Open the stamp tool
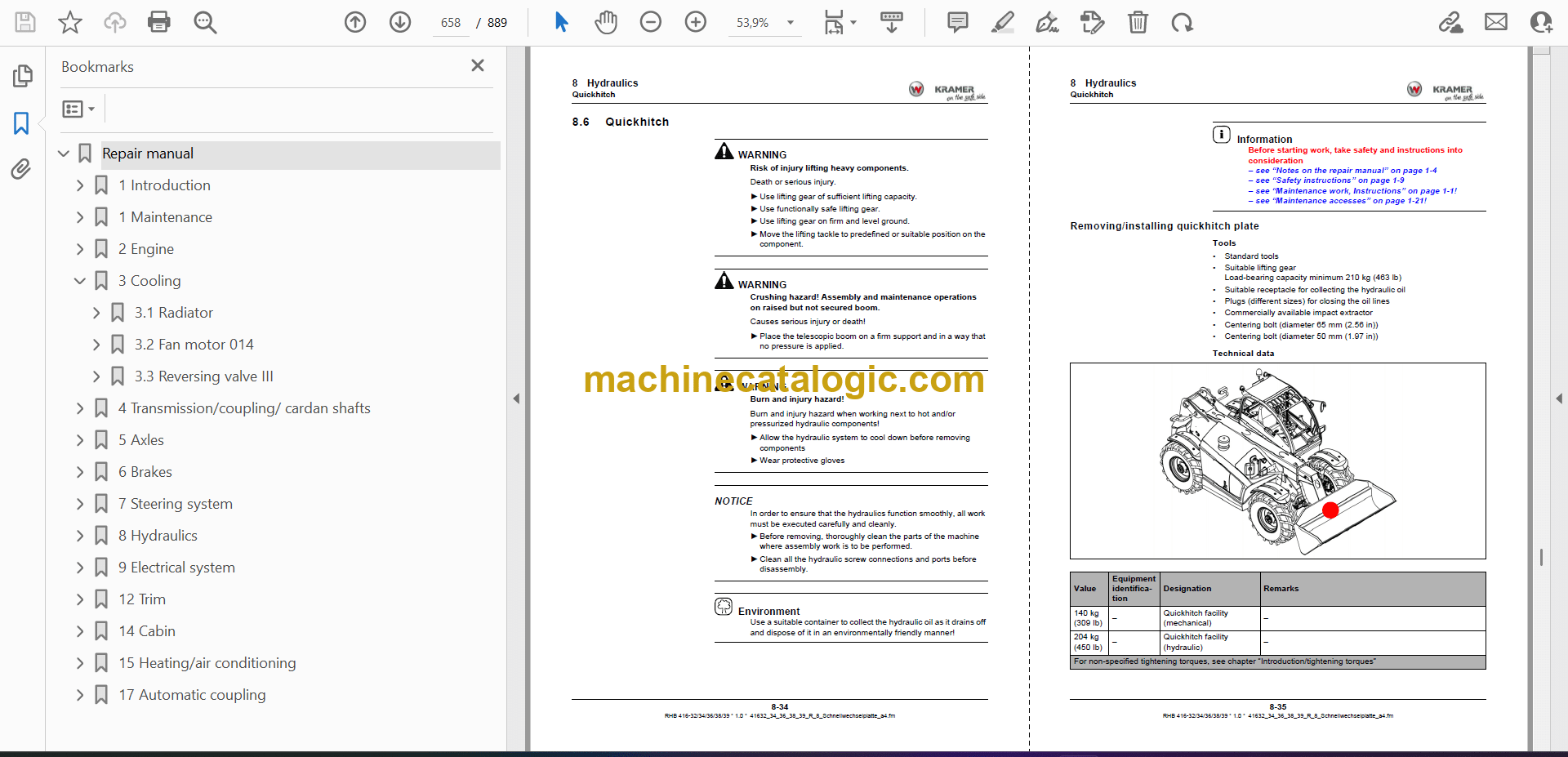 [x=1092, y=22]
